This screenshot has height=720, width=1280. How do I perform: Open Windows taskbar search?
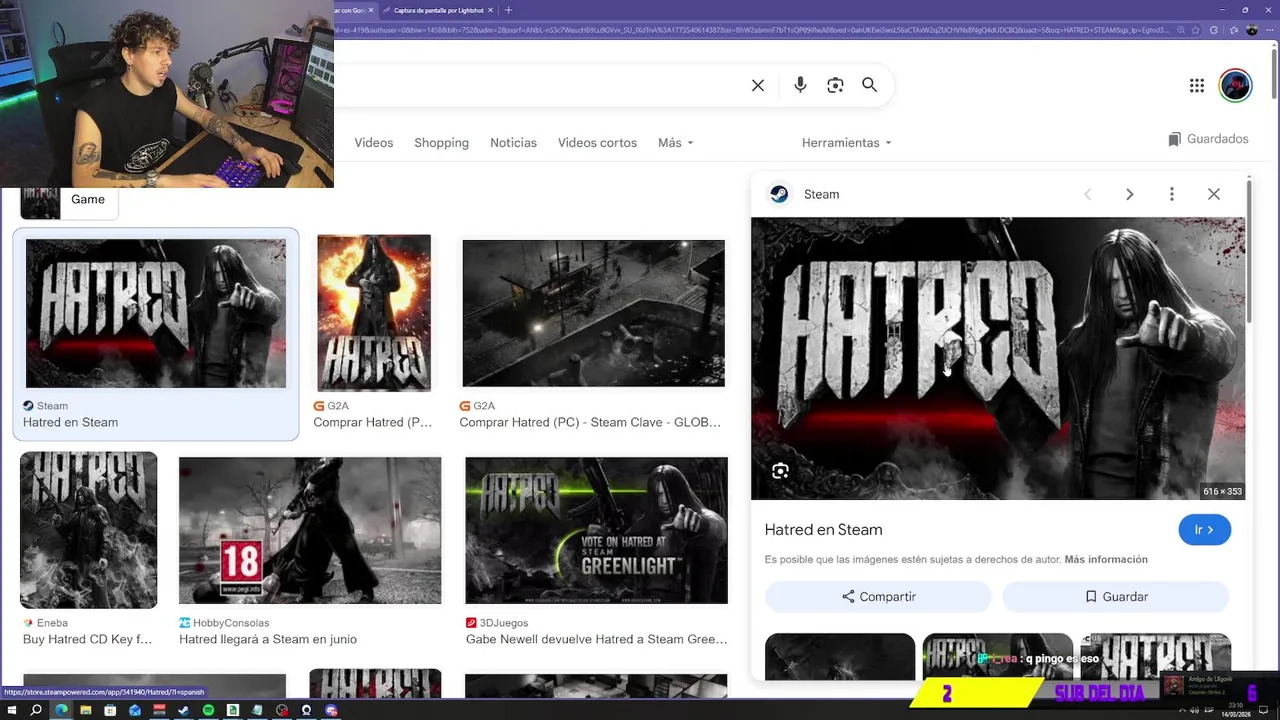point(36,711)
